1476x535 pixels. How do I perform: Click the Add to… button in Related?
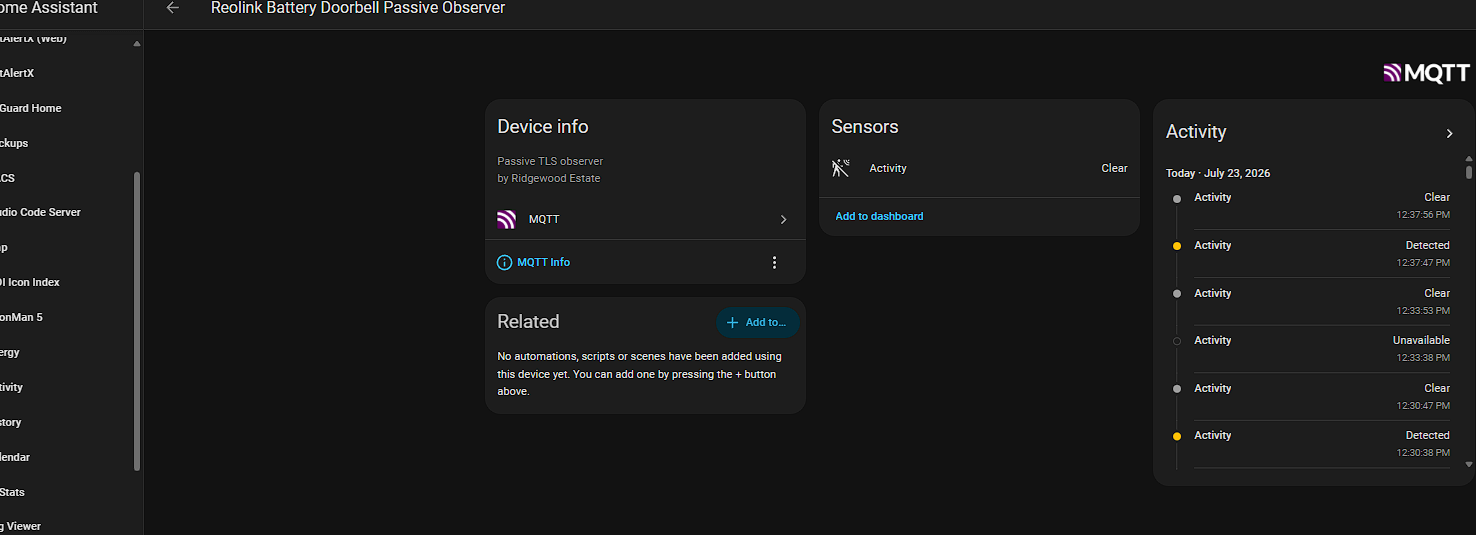[757, 322]
